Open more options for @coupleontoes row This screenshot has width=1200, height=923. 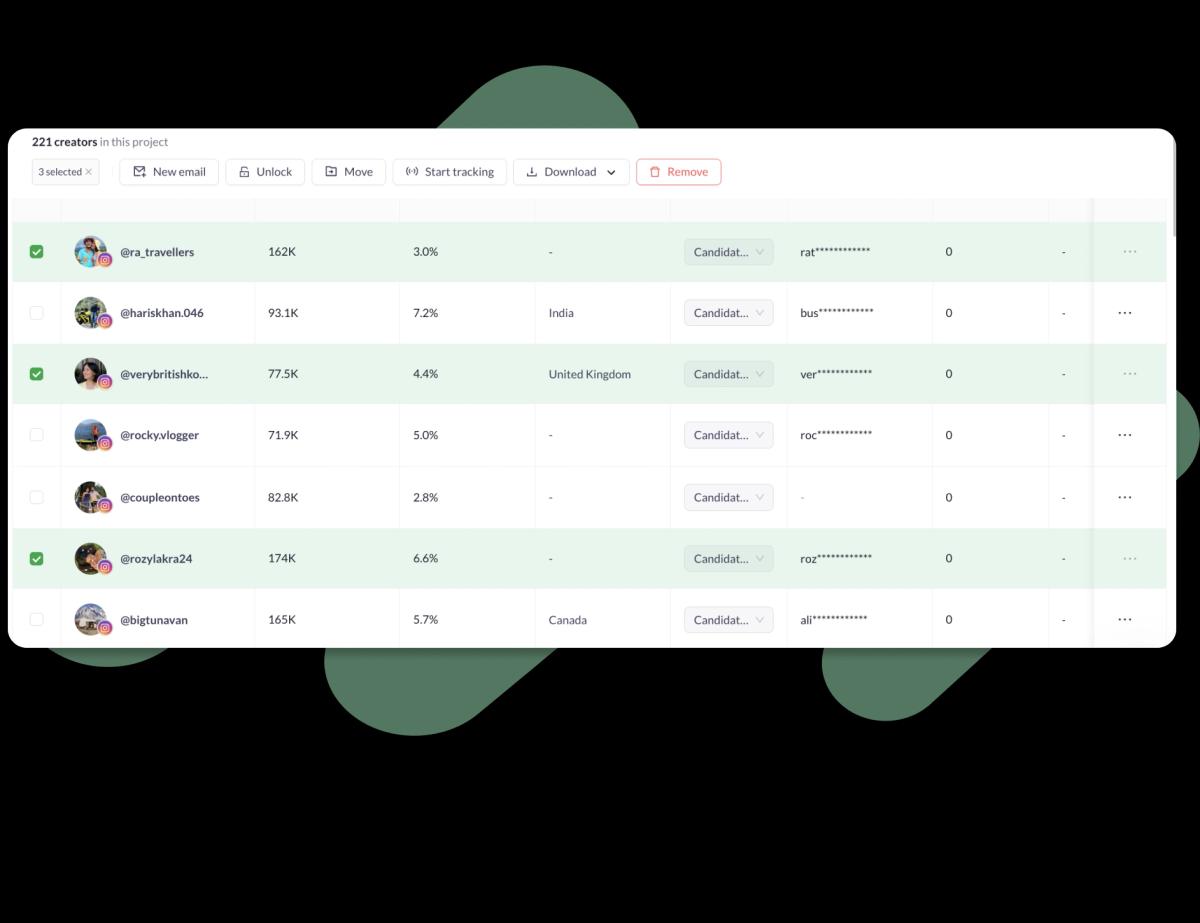click(x=1125, y=497)
